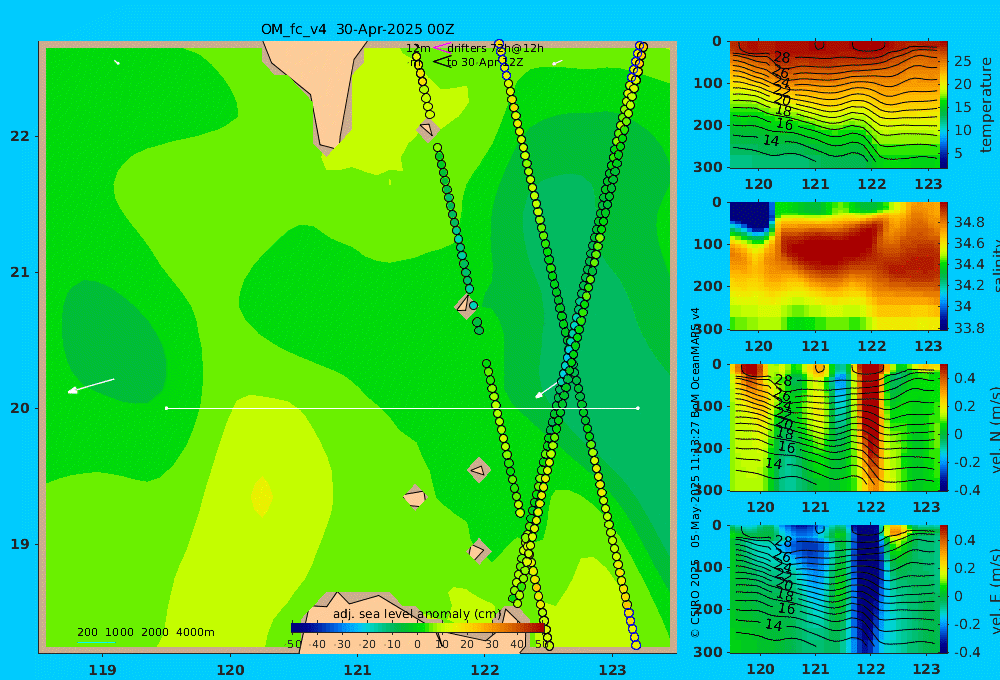Click the salinity cross-section panel
Screen dimensions: 1000x680
point(834,266)
